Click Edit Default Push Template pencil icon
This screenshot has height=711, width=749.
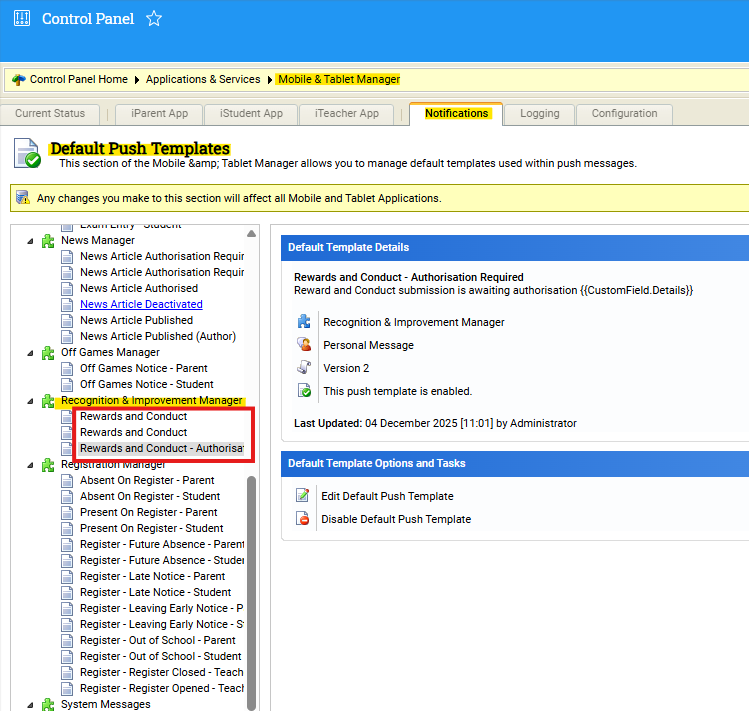pyautogui.click(x=302, y=495)
